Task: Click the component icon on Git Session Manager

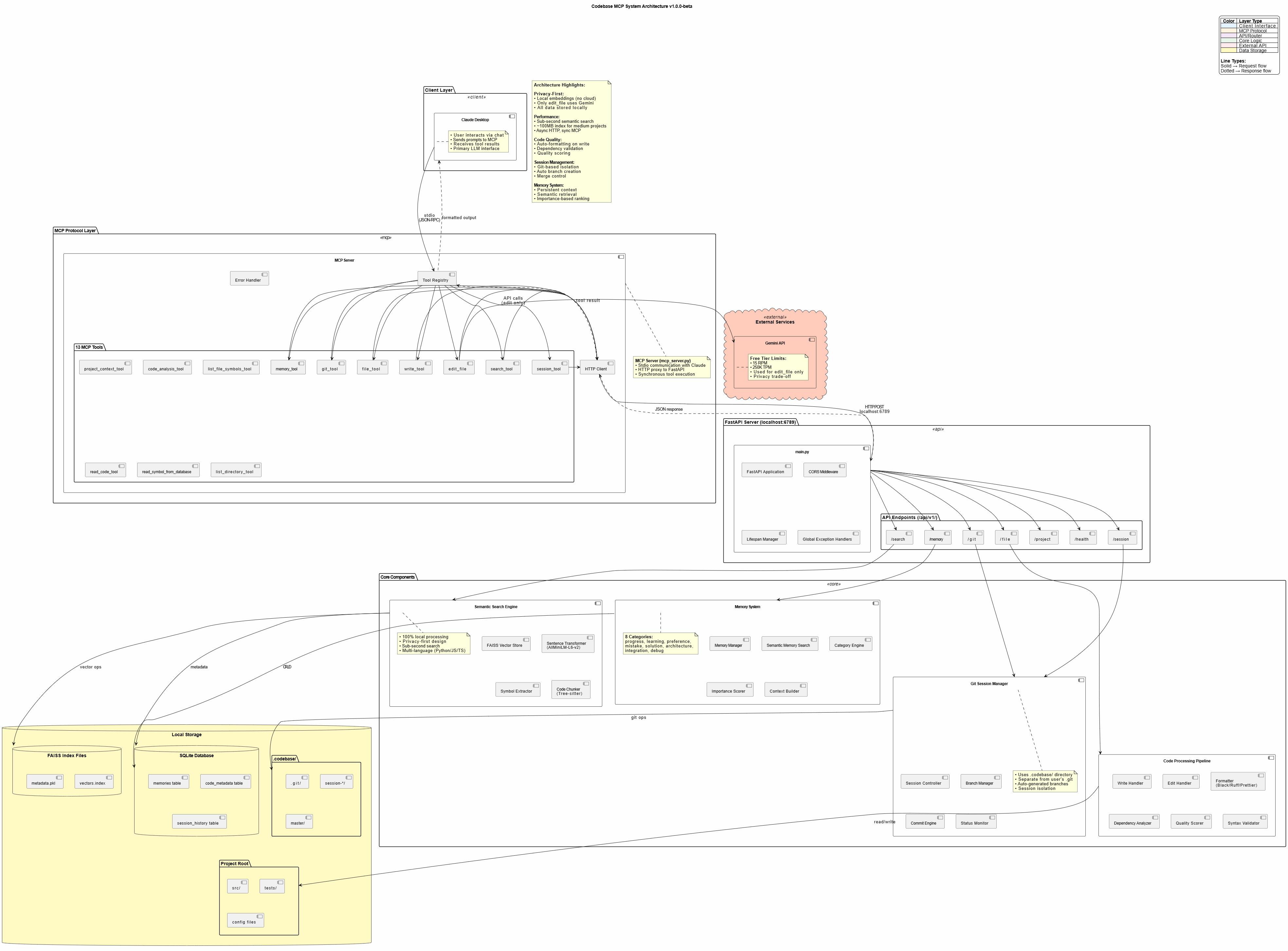Action: pos(1081,681)
